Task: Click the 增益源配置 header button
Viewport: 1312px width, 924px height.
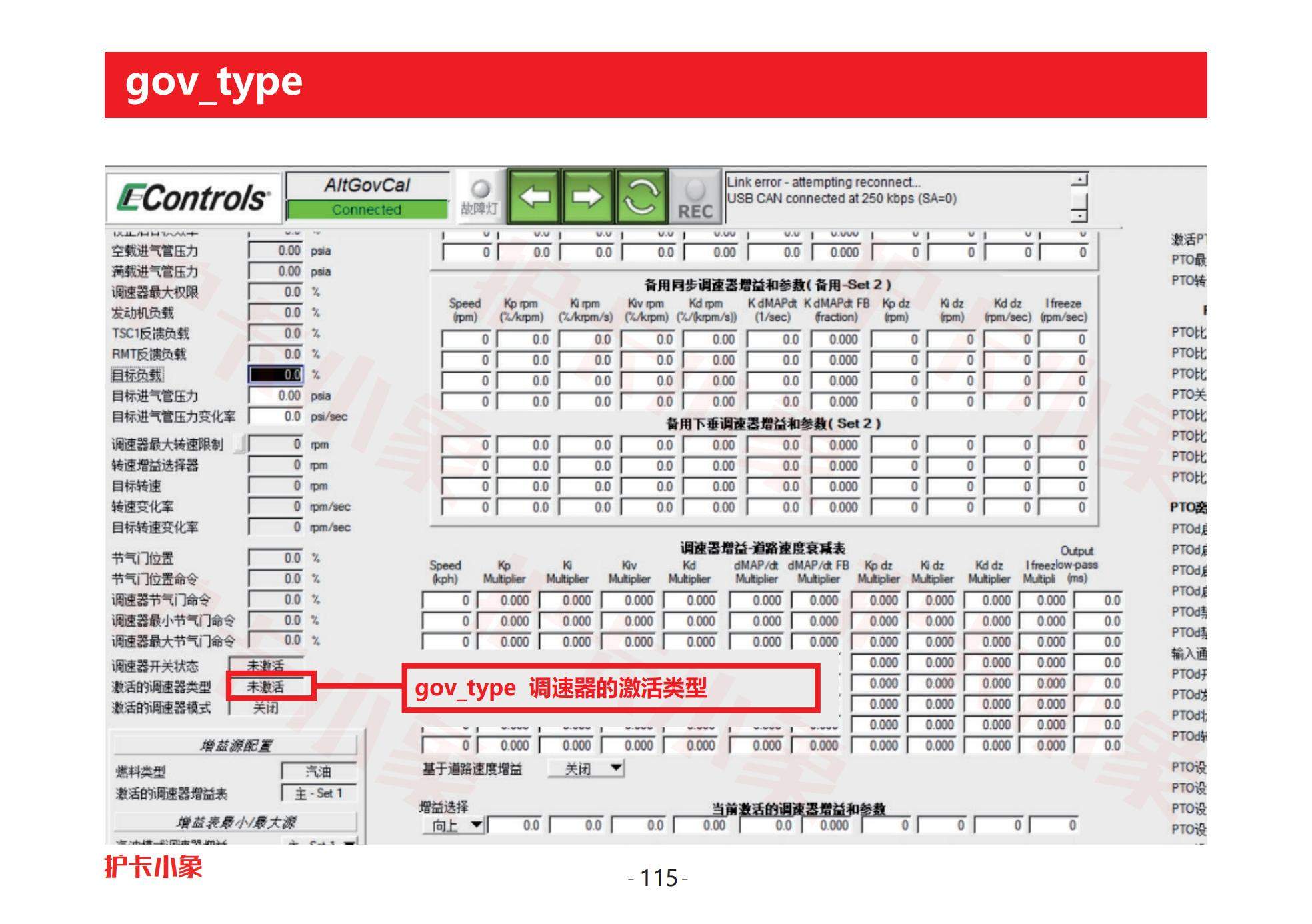Action: click(235, 745)
